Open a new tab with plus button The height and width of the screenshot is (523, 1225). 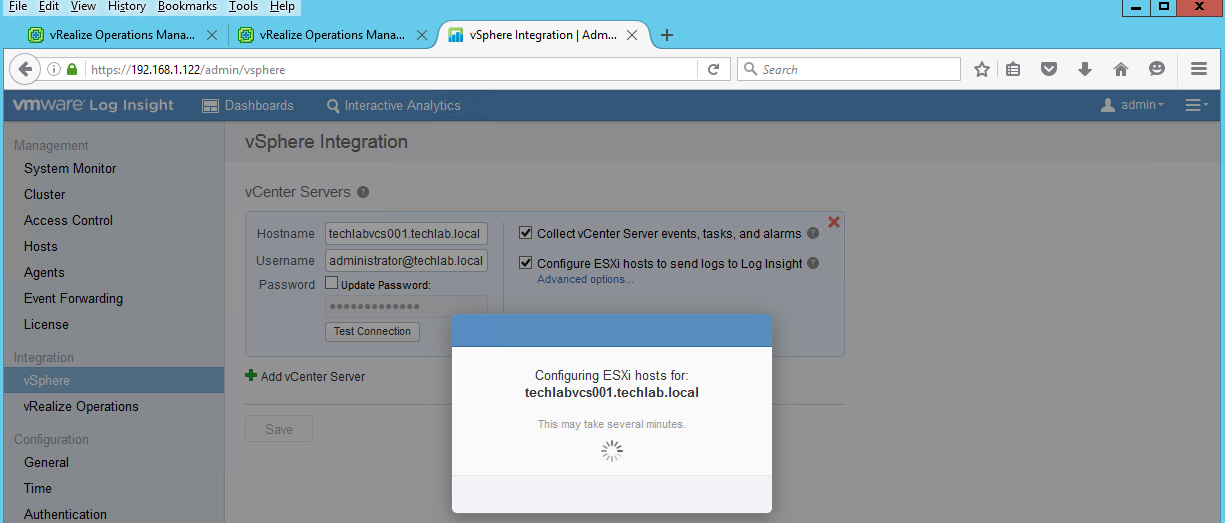pyautogui.click(x=667, y=35)
